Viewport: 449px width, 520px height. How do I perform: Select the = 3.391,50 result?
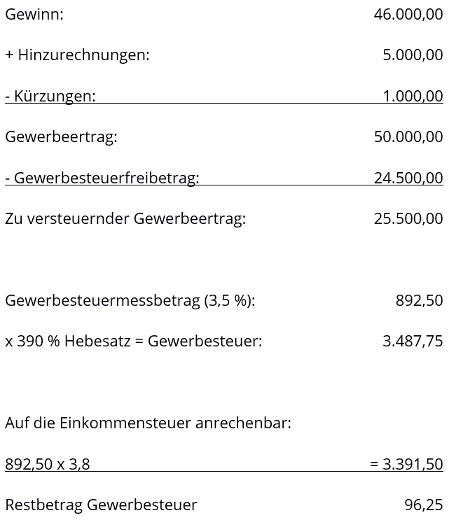coord(407,464)
